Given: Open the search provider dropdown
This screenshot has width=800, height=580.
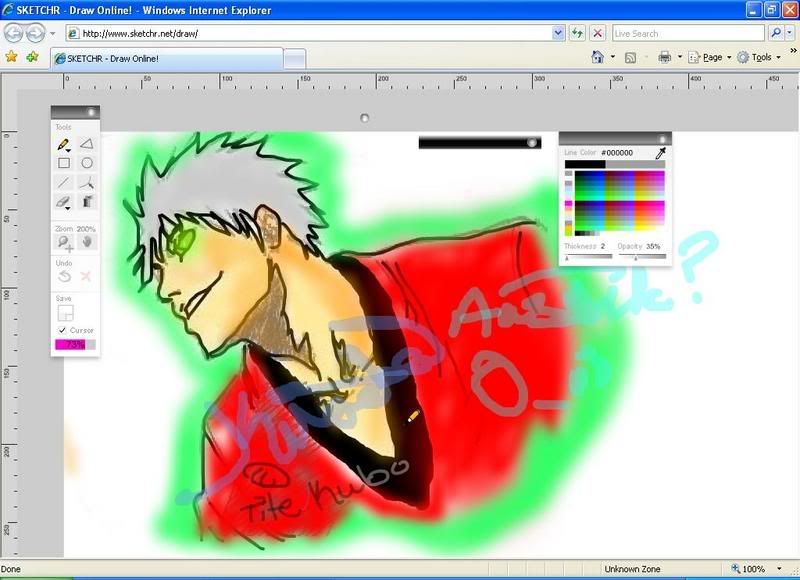Looking at the screenshot, I should [x=789, y=33].
